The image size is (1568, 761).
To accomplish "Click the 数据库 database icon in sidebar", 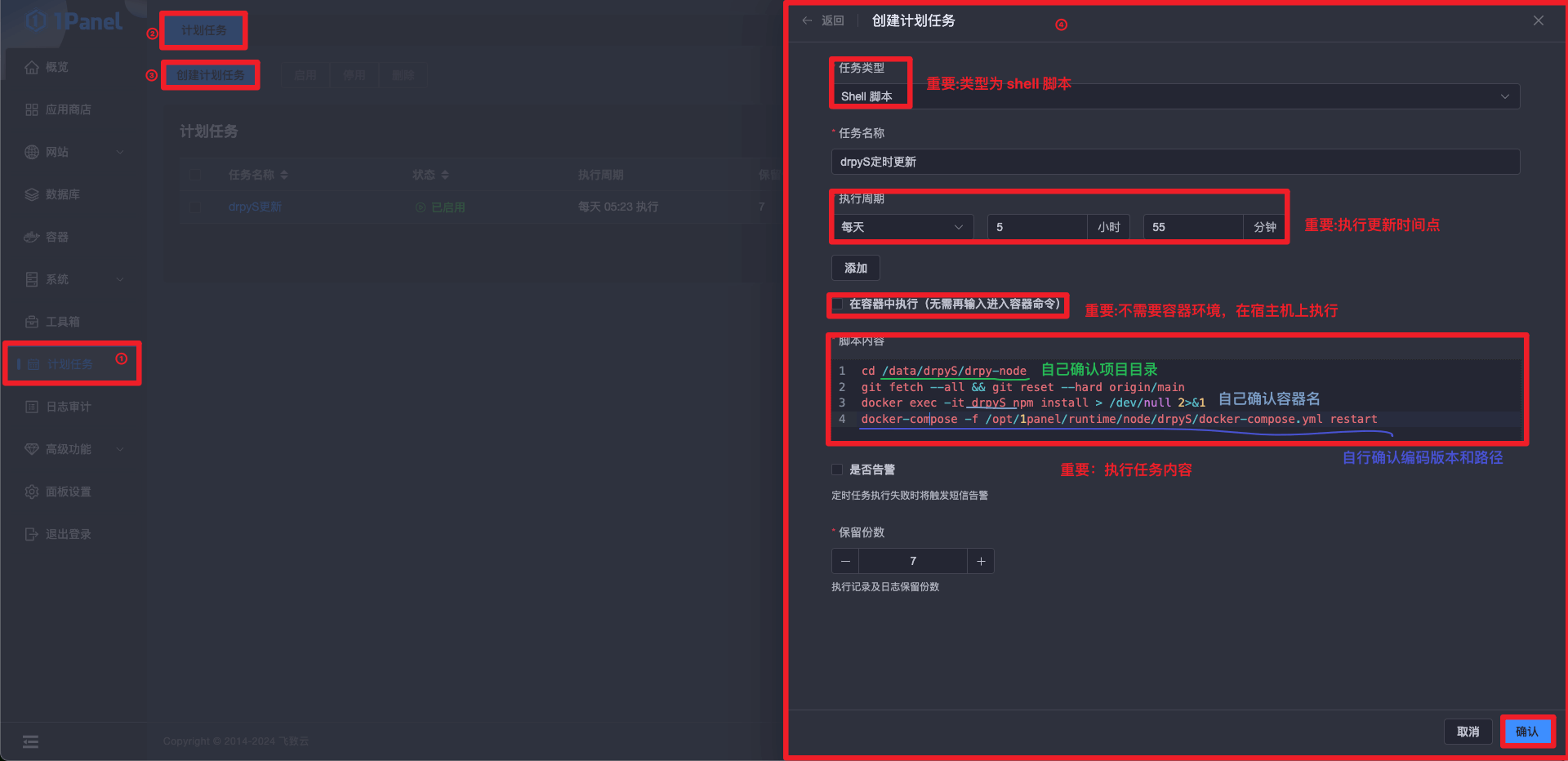I will point(32,194).
